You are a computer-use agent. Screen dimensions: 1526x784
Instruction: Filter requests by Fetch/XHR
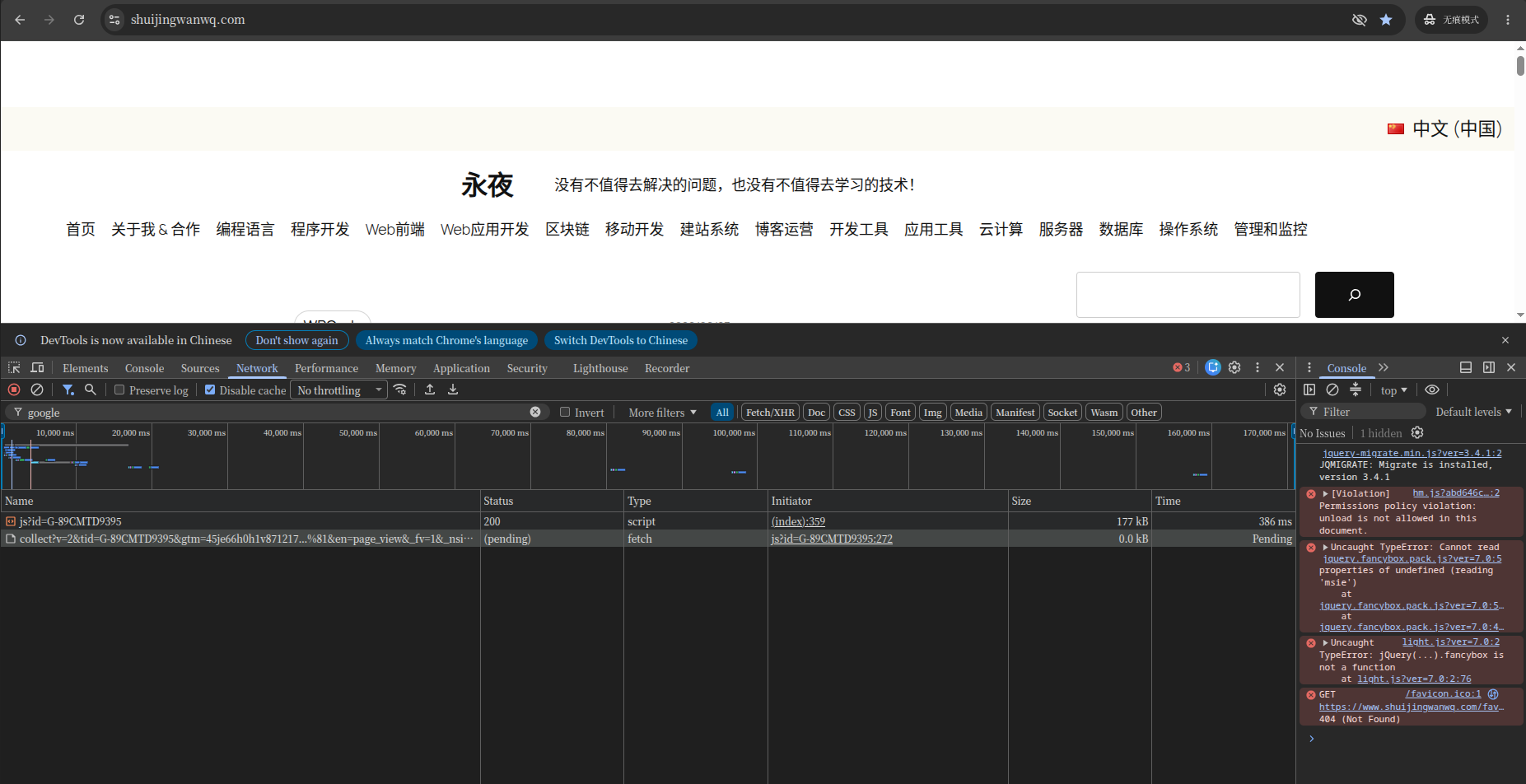pyautogui.click(x=770, y=413)
